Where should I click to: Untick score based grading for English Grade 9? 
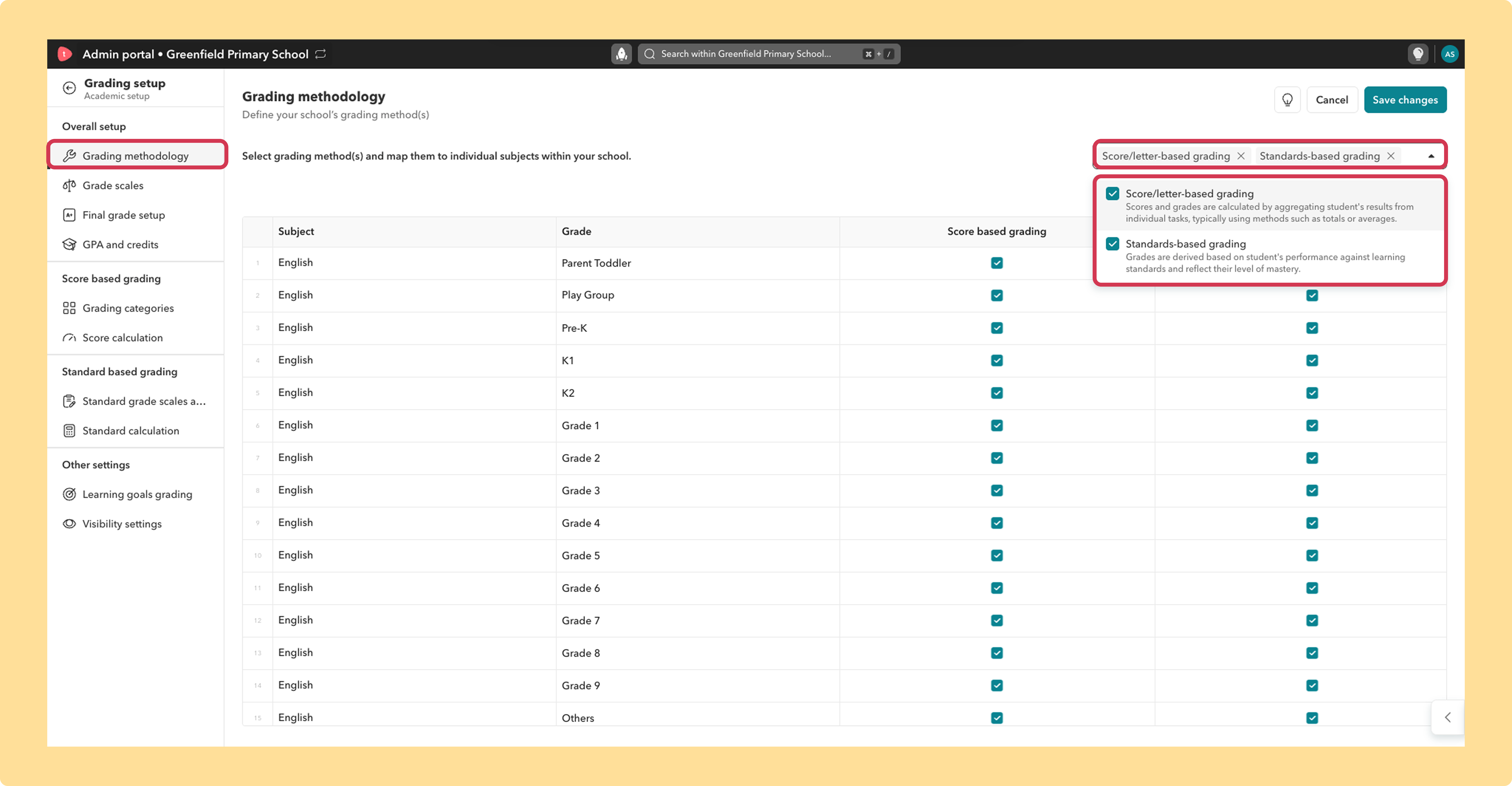pyautogui.click(x=997, y=686)
